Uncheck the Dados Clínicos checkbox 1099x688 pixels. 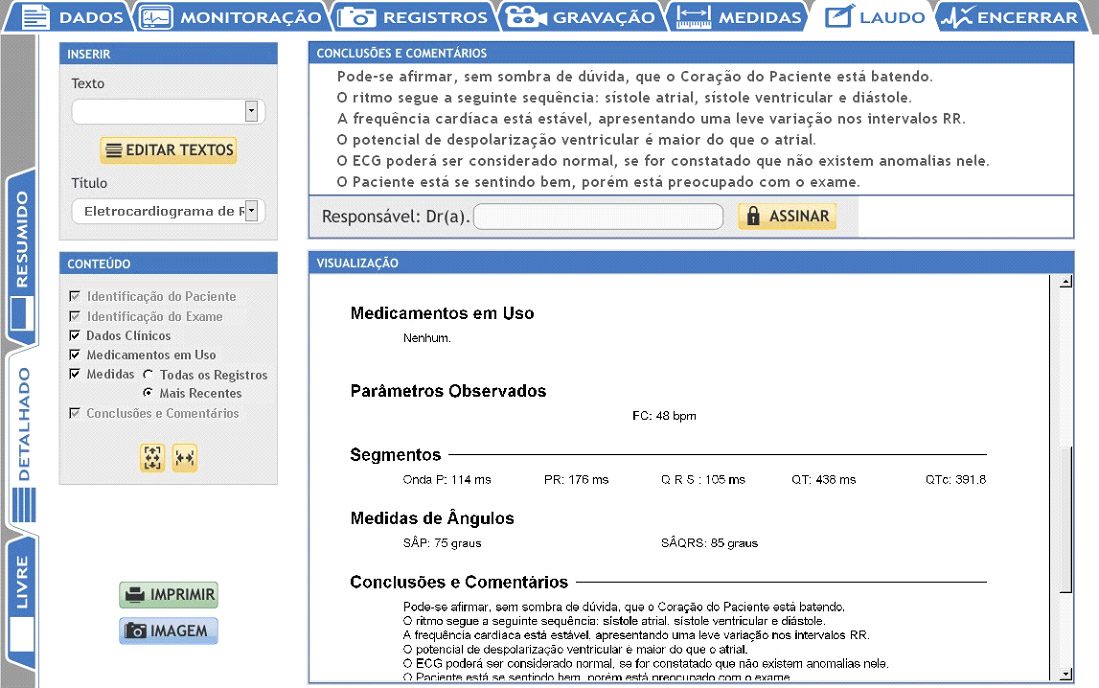pos(75,336)
